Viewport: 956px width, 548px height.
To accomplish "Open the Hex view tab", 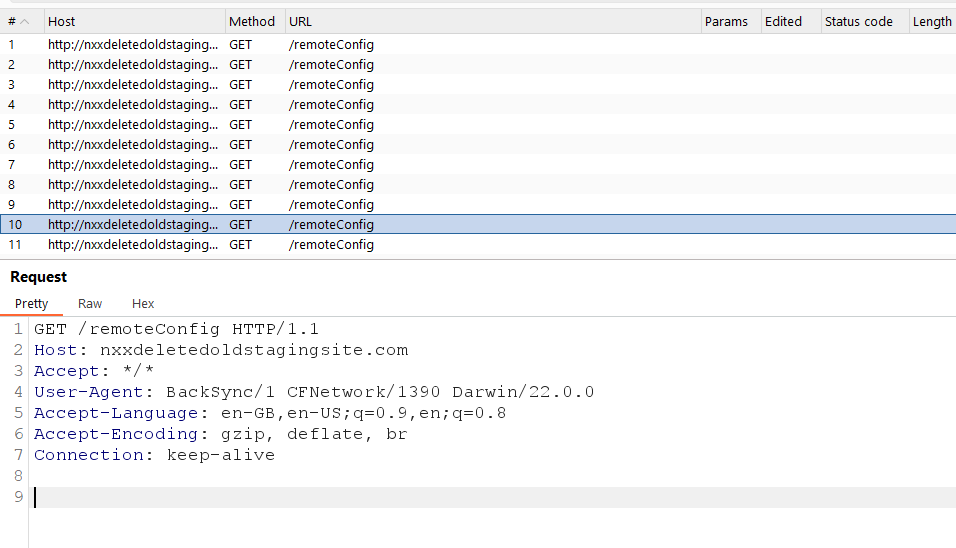I will [x=143, y=303].
